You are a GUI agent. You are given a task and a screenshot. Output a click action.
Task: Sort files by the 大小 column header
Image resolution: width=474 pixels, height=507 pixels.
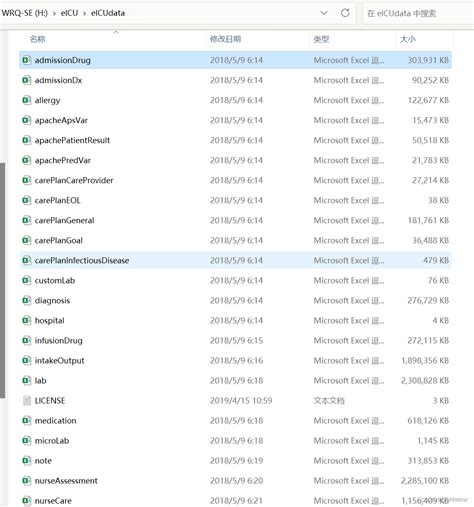[408, 39]
